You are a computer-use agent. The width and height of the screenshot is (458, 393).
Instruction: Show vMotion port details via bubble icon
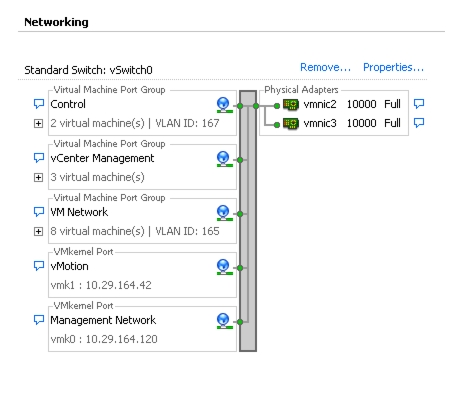click(x=39, y=266)
